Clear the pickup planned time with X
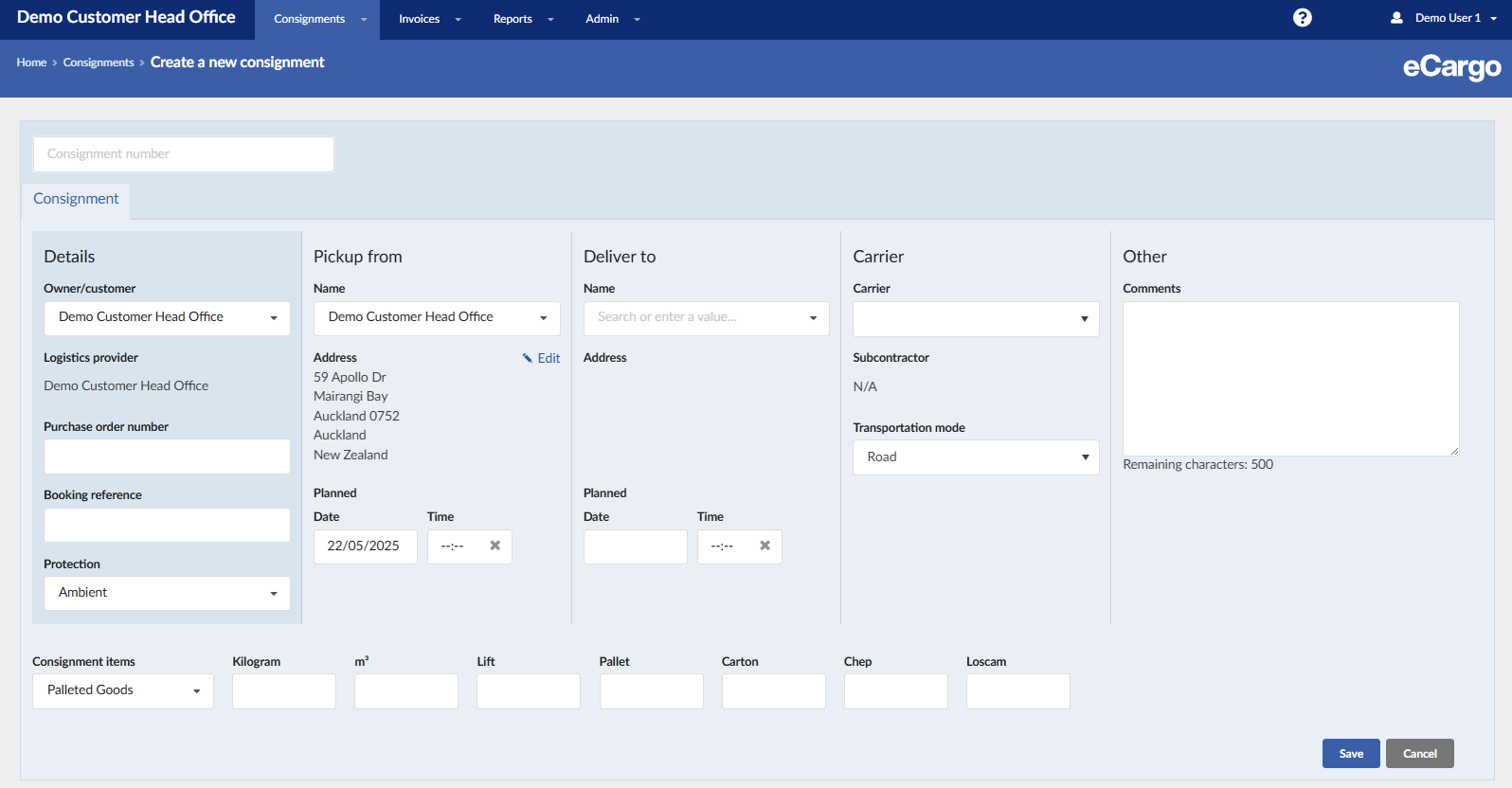Viewport: 1512px width, 788px height. [x=495, y=546]
